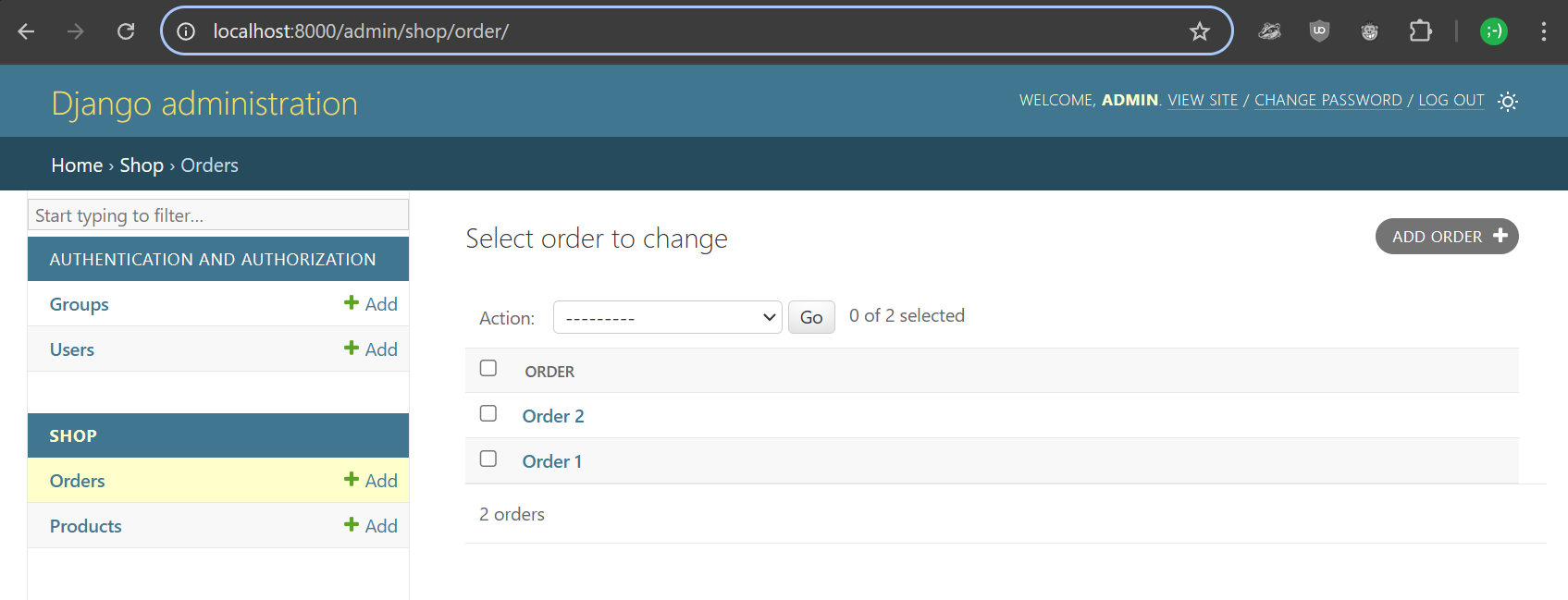This screenshot has width=1568, height=600.
Task: Select Orders in the Shop sidebar
Action: [78, 481]
